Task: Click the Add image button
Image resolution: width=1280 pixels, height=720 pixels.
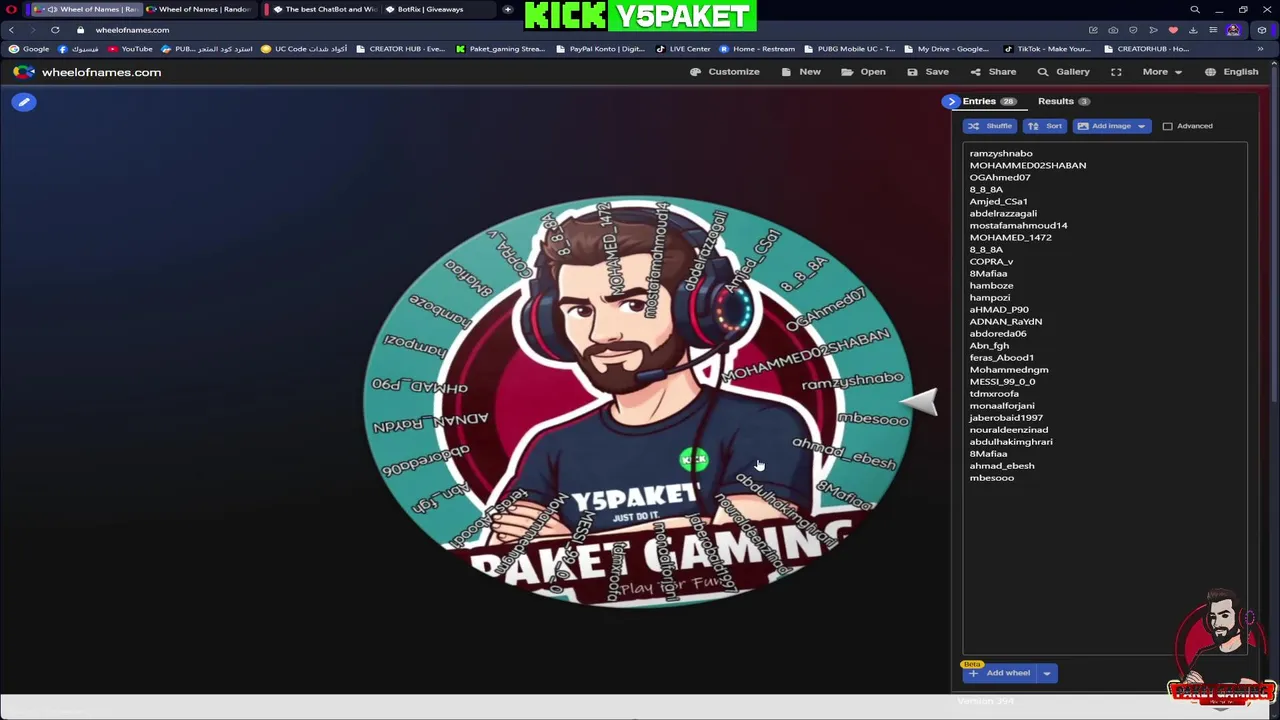Action: pos(1103,126)
